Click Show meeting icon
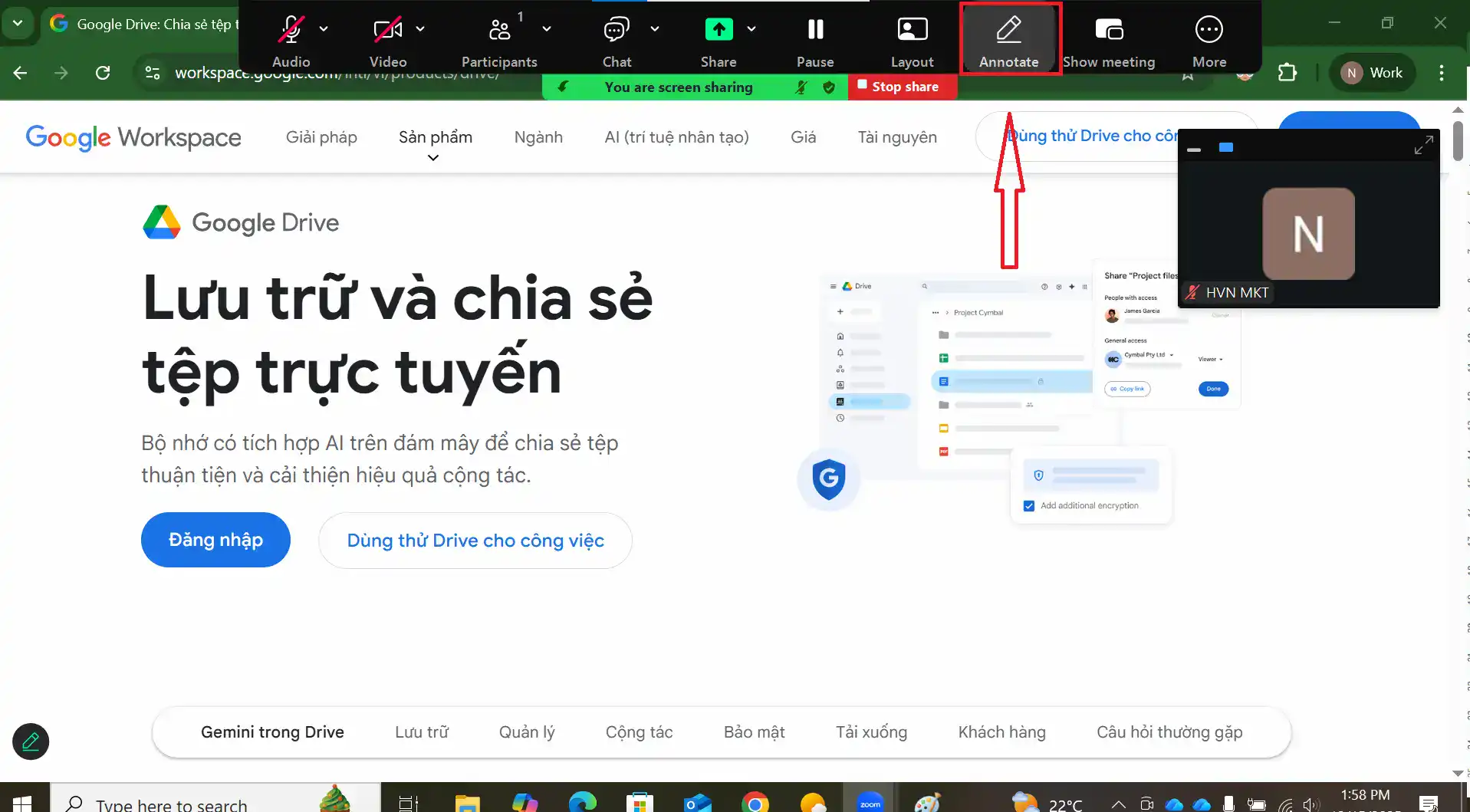The height and width of the screenshot is (812, 1470). pos(1109,31)
